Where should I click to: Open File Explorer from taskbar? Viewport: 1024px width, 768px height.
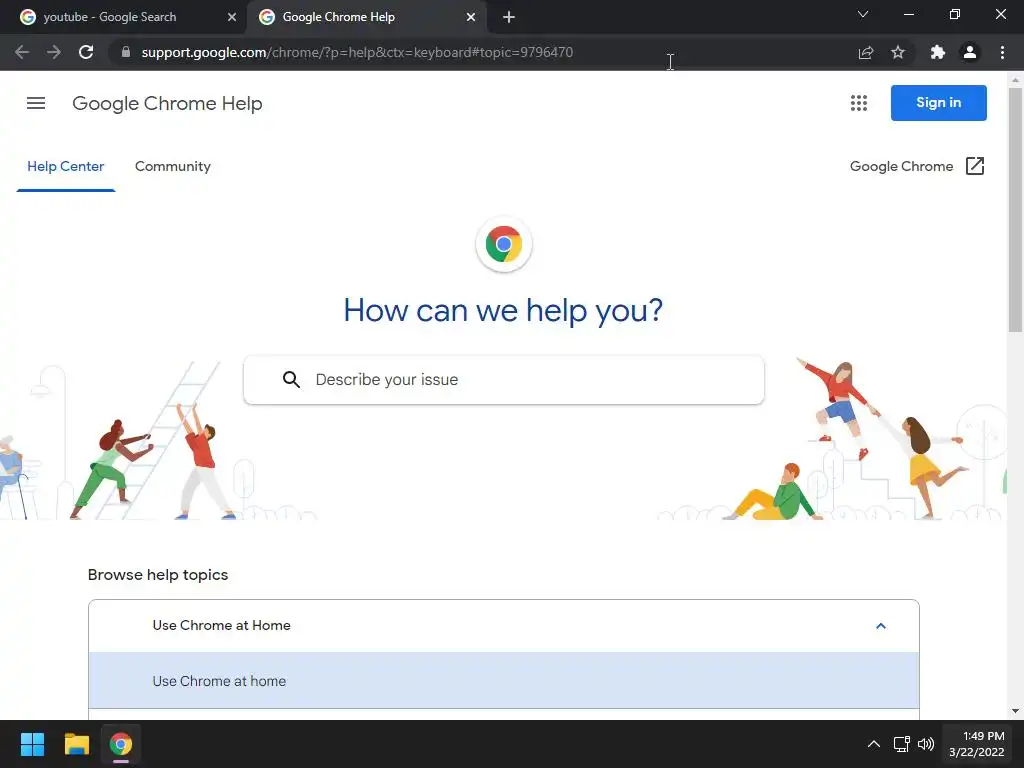[76, 744]
